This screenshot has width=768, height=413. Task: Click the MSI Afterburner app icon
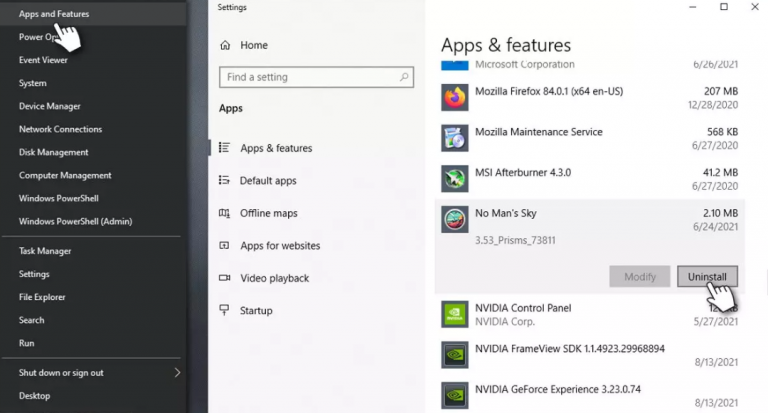pos(455,178)
